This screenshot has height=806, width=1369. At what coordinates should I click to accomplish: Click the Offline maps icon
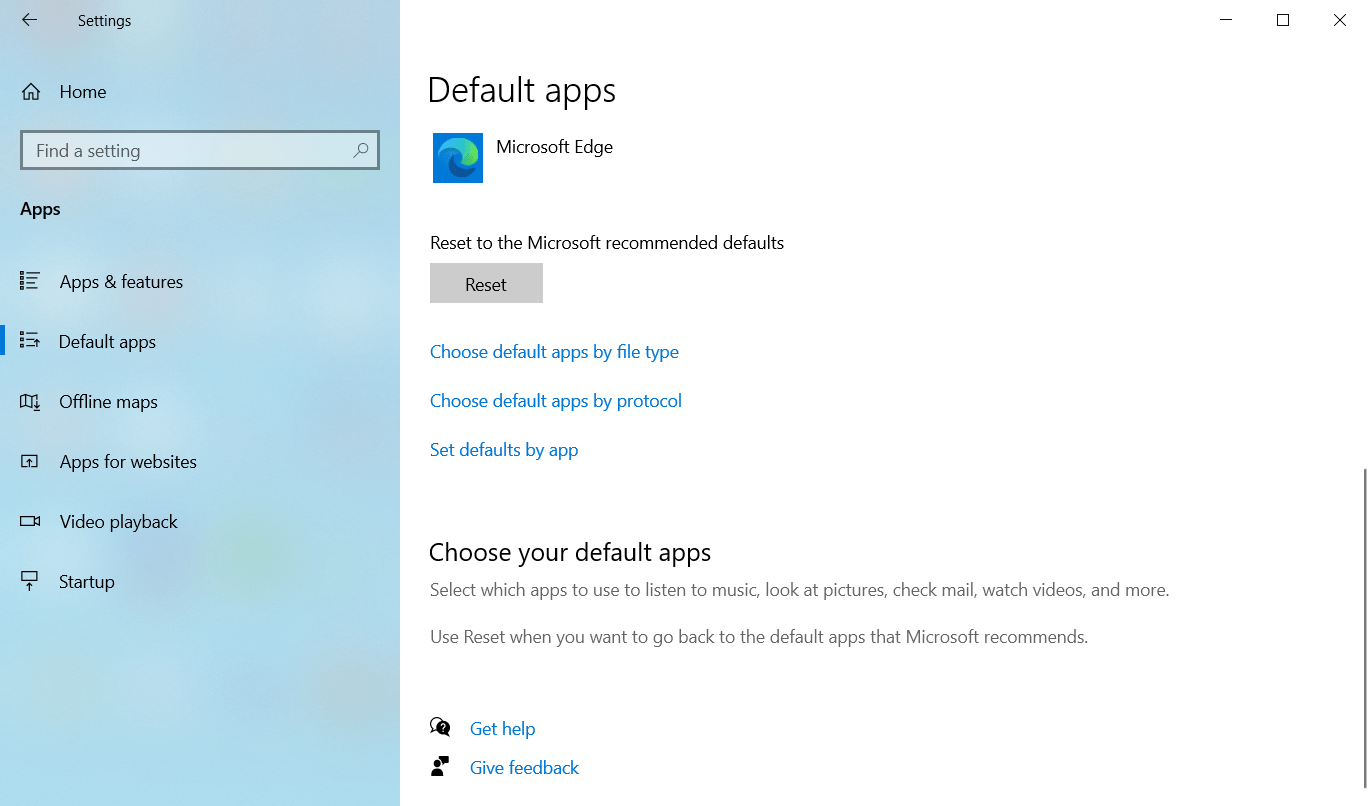(30, 401)
